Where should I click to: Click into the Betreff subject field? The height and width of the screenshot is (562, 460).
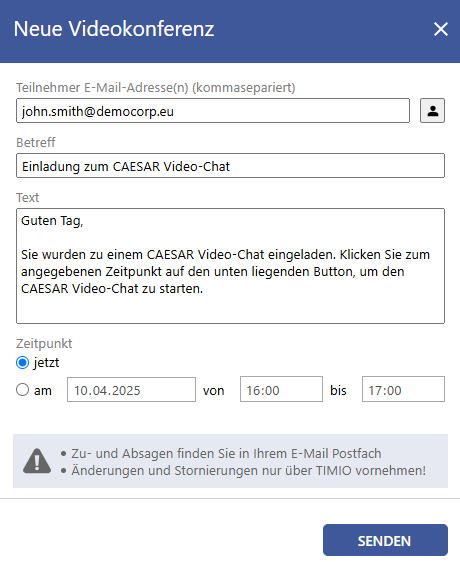(230, 166)
